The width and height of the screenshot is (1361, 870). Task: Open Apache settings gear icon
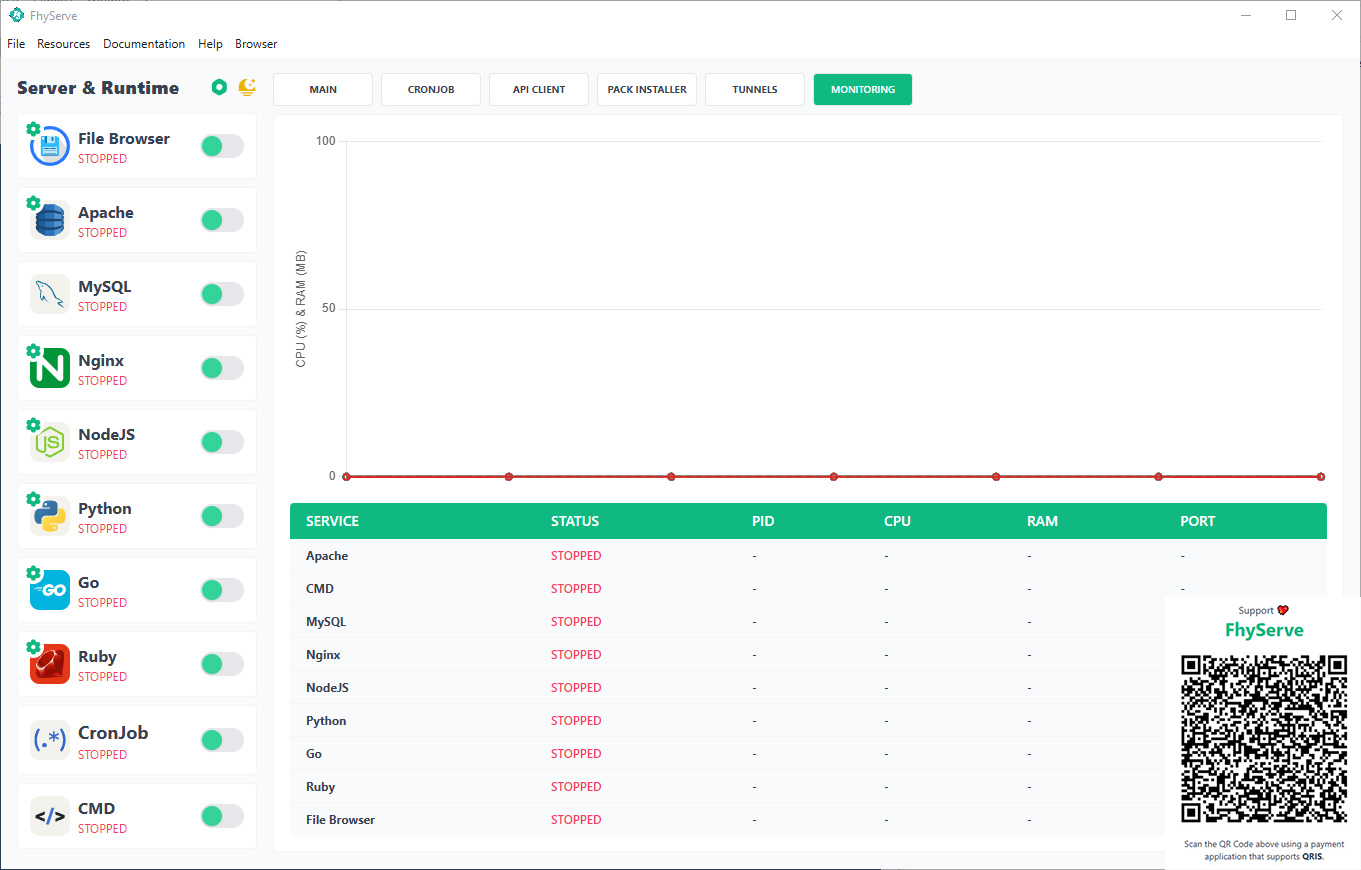(33, 203)
